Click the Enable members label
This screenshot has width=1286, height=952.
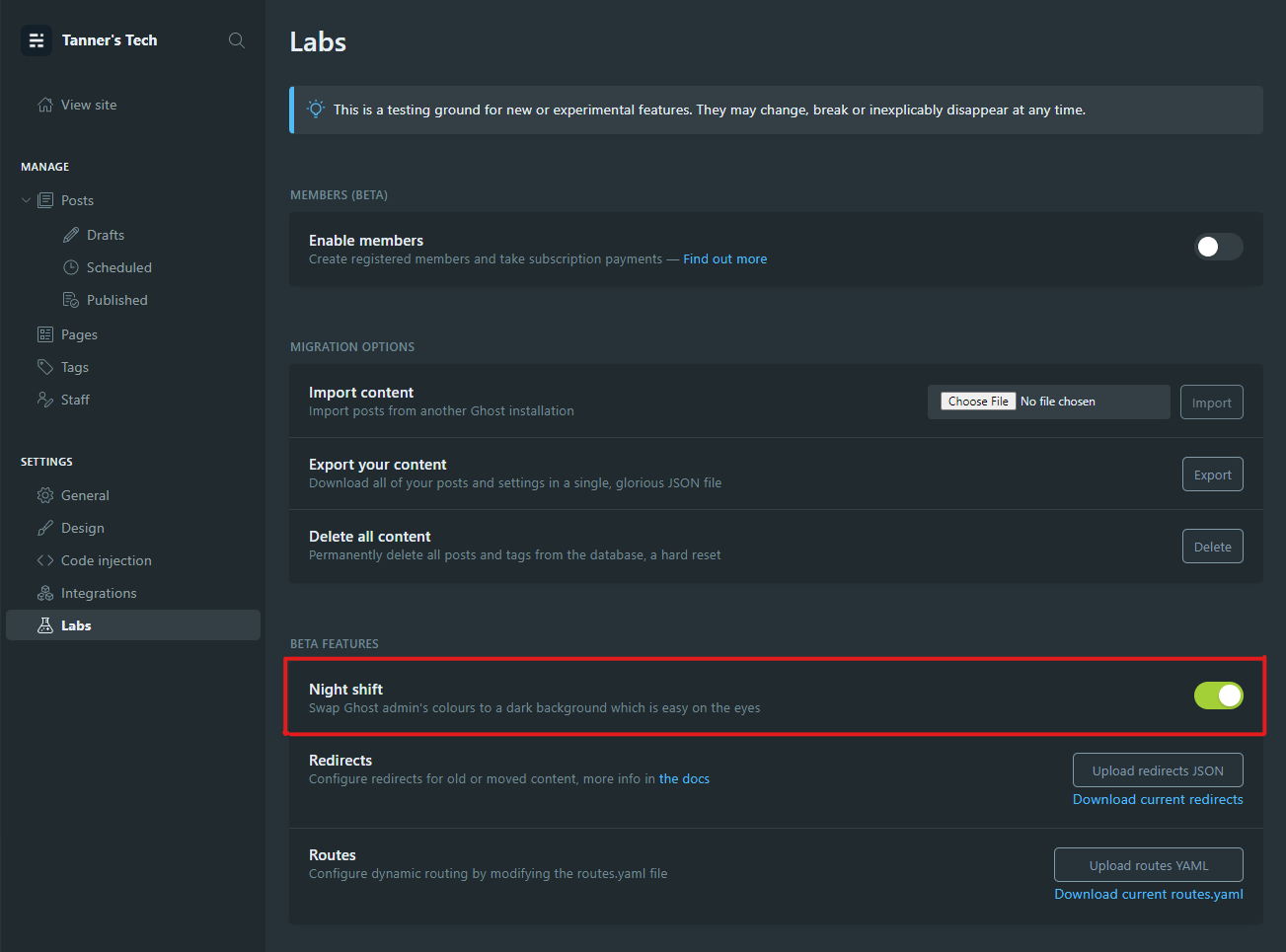366,241
